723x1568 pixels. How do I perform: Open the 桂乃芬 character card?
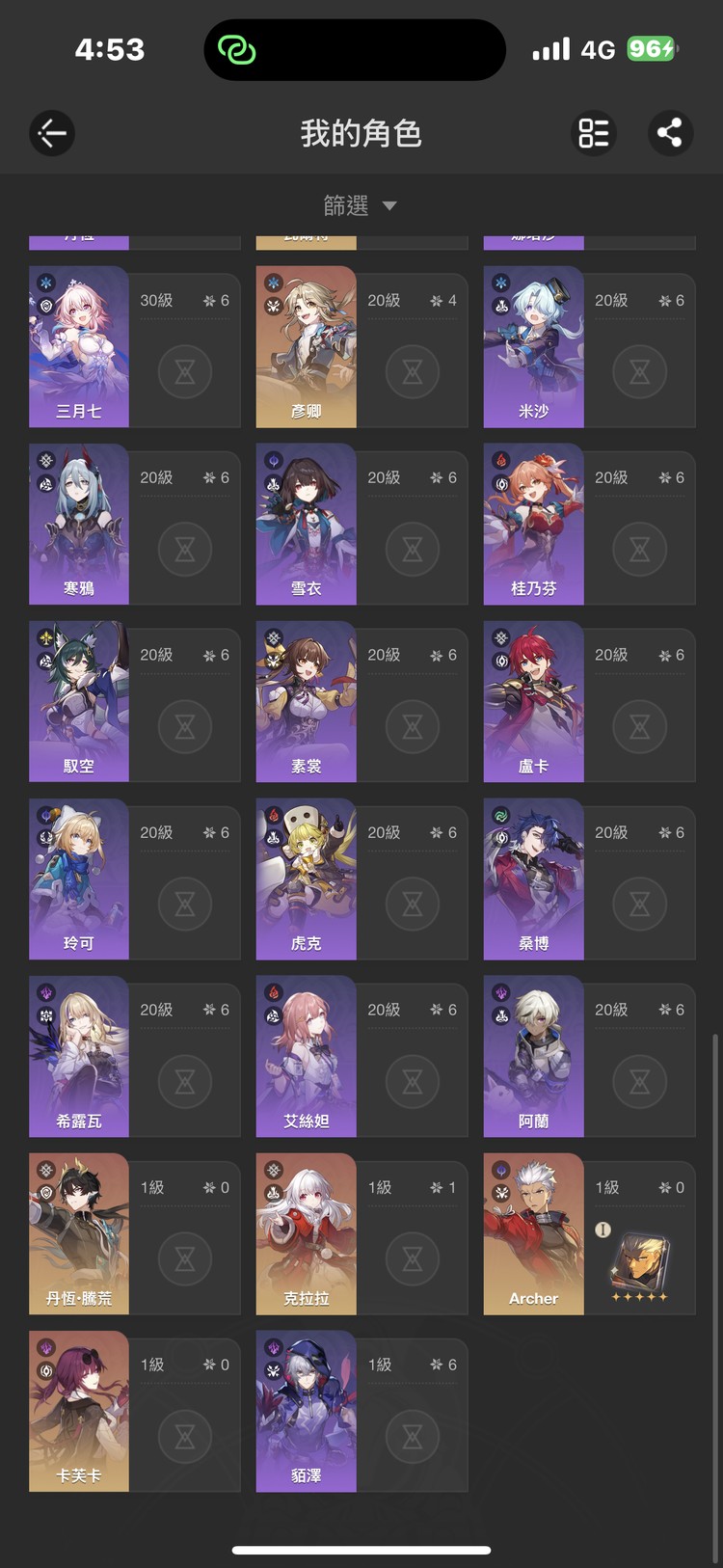(589, 525)
